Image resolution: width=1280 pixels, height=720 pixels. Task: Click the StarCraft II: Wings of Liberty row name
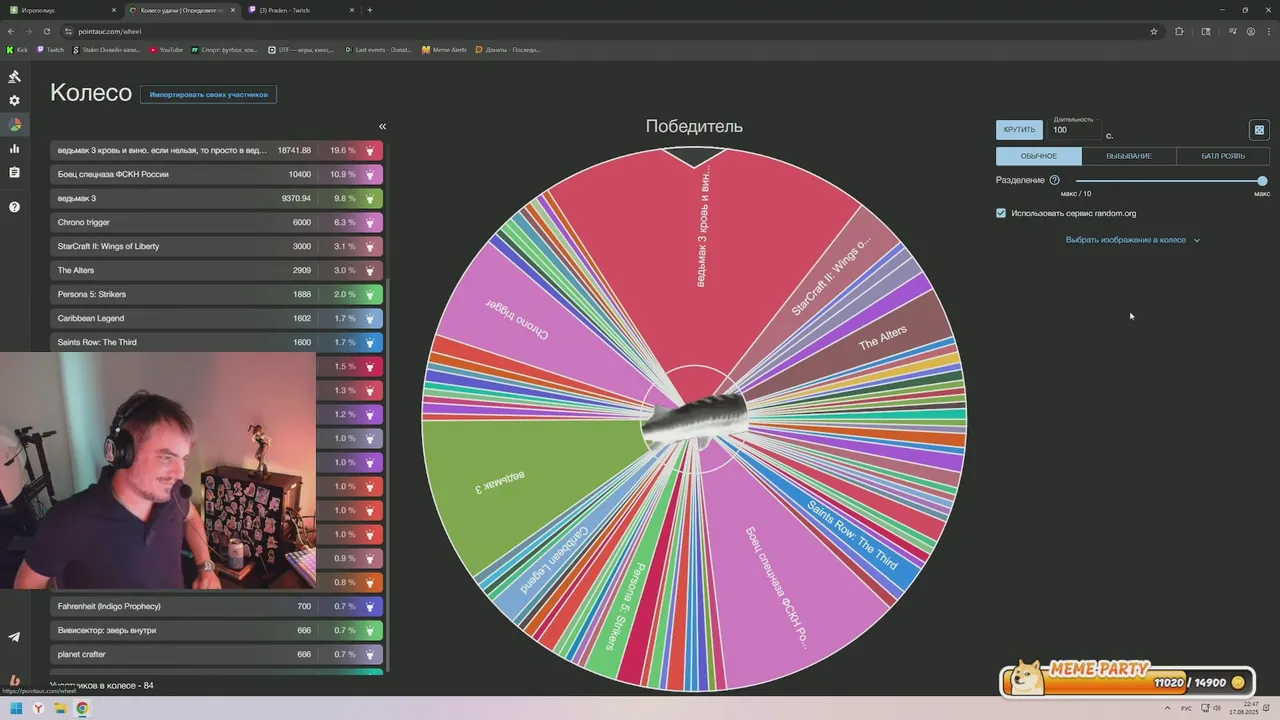(108, 246)
